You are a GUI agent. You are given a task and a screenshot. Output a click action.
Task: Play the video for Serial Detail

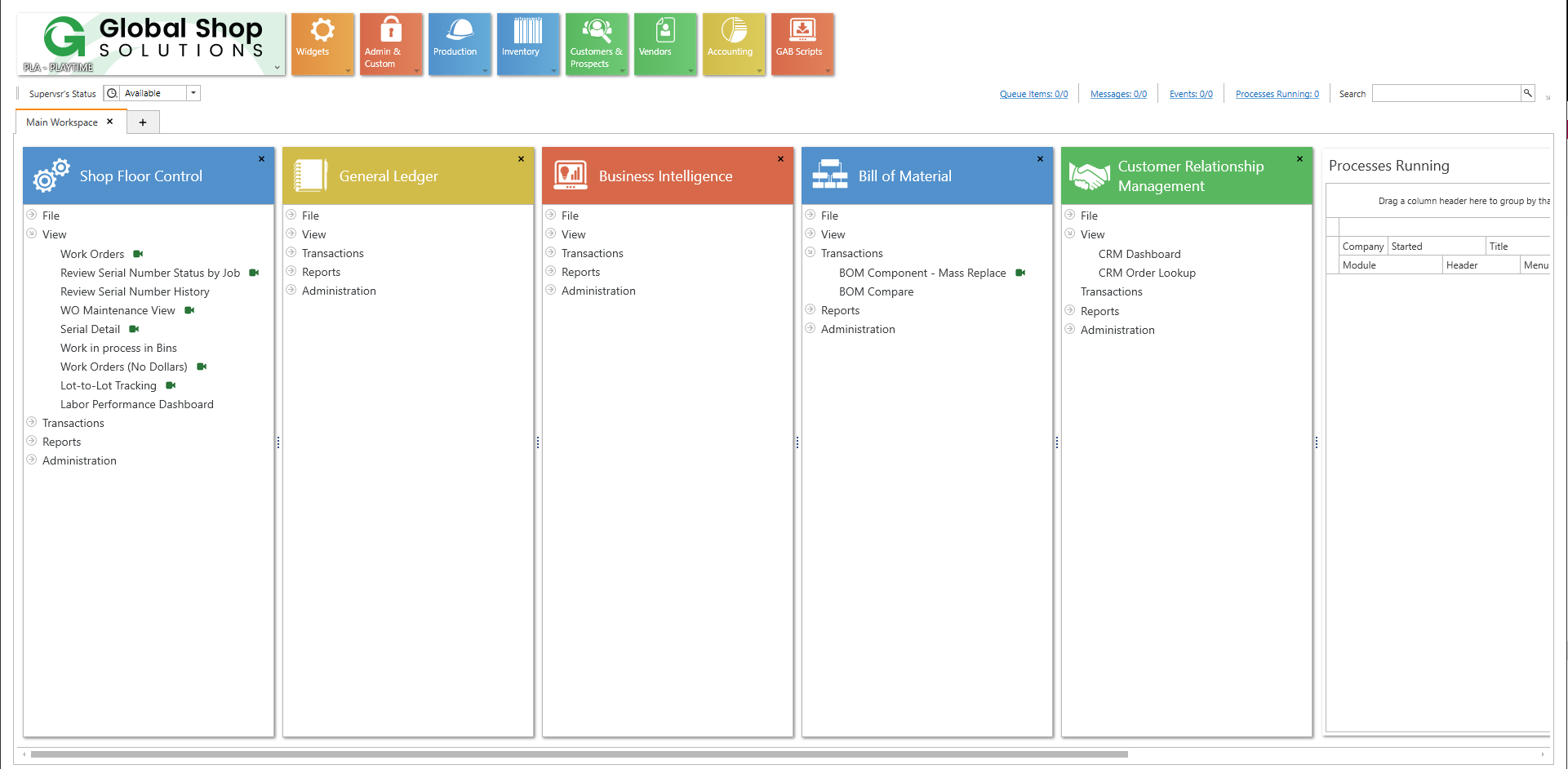point(134,329)
